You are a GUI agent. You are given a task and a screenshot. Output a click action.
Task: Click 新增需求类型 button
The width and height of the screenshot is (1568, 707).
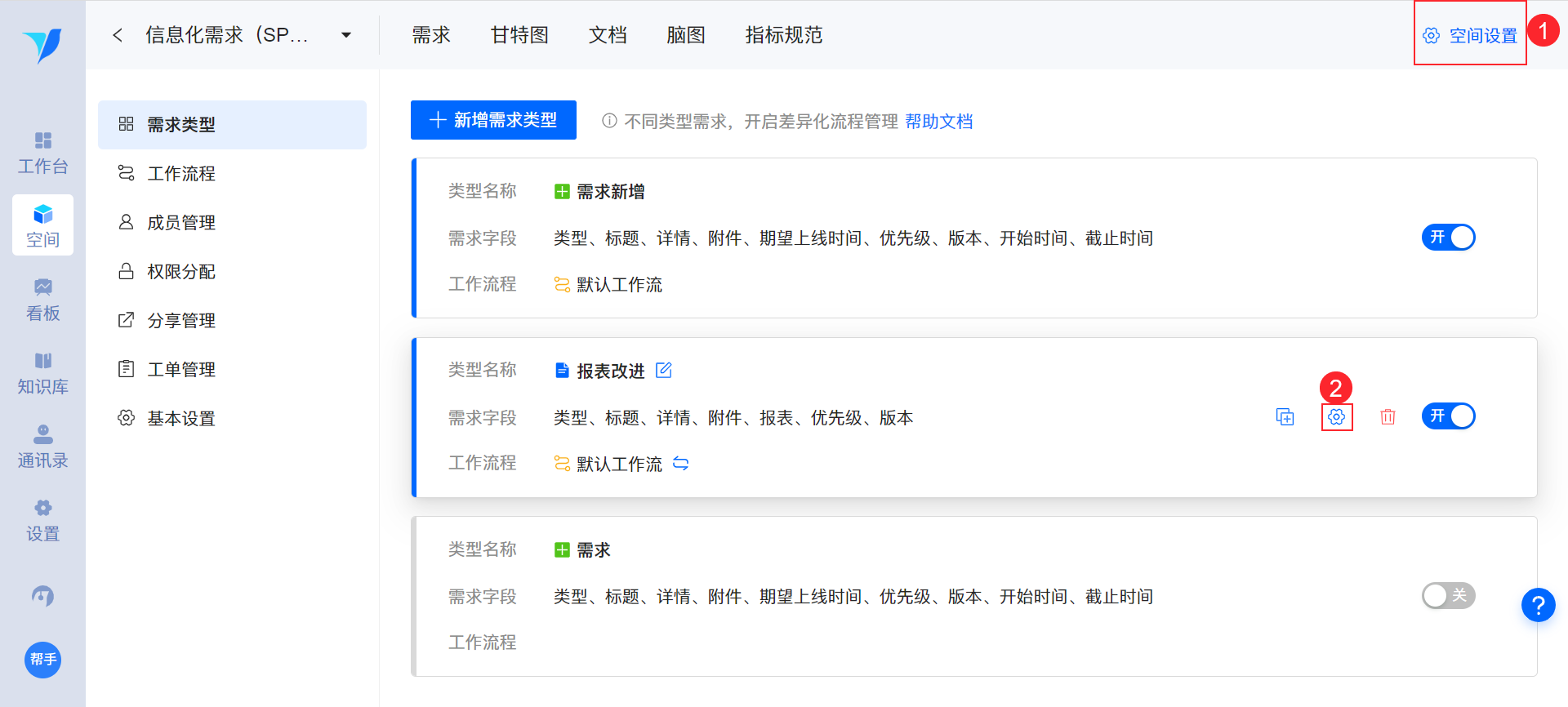coord(493,120)
